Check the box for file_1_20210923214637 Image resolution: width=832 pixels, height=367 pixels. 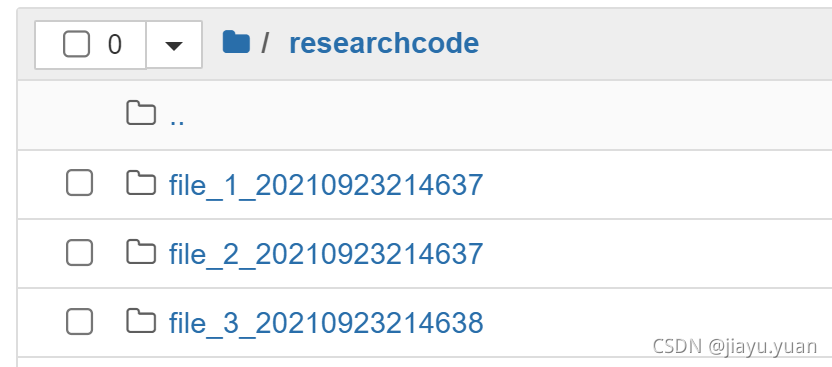point(80,183)
